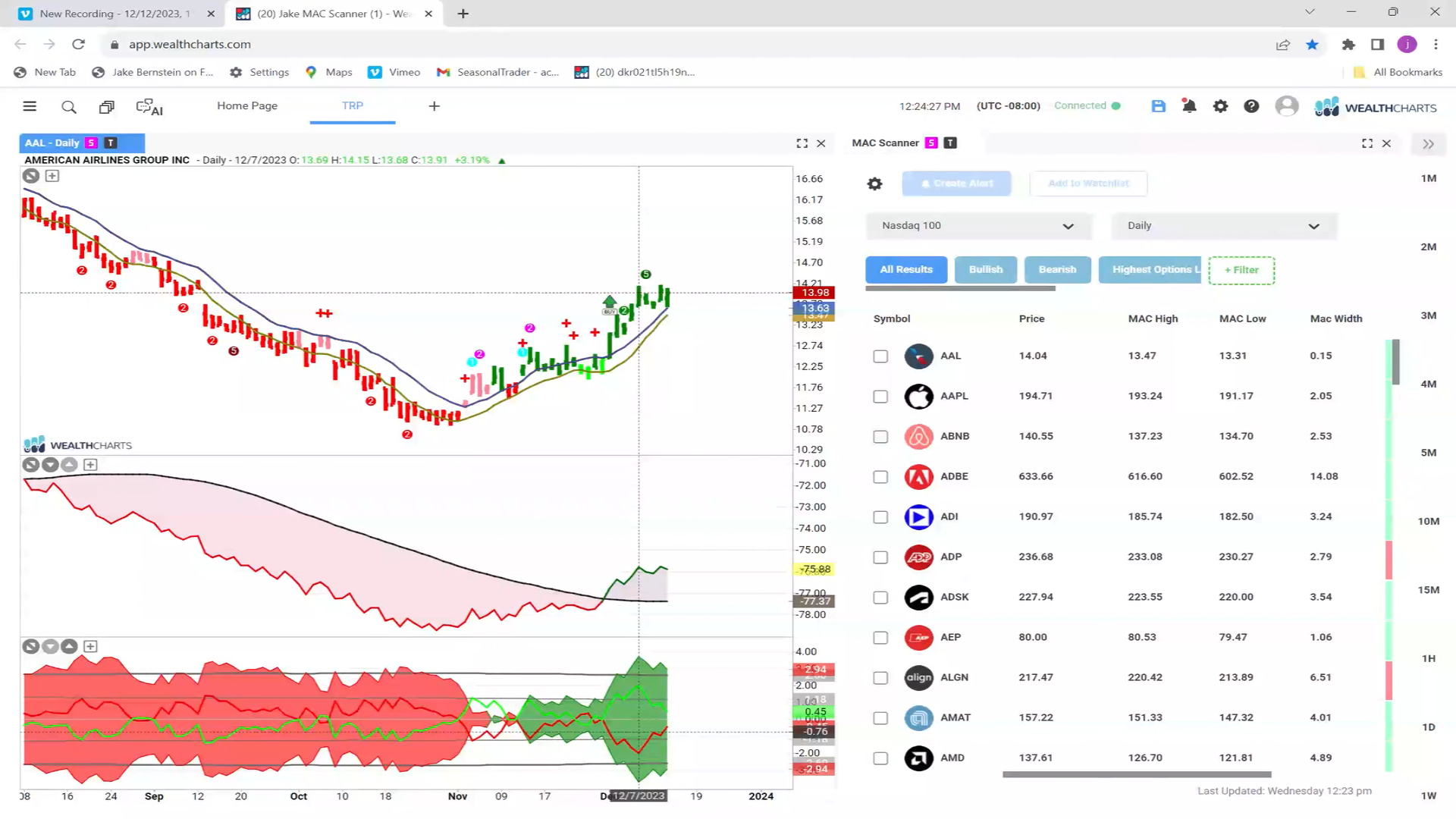Image resolution: width=1456 pixels, height=819 pixels.
Task: Tick the ADSK row checkbox
Action: (x=880, y=598)
